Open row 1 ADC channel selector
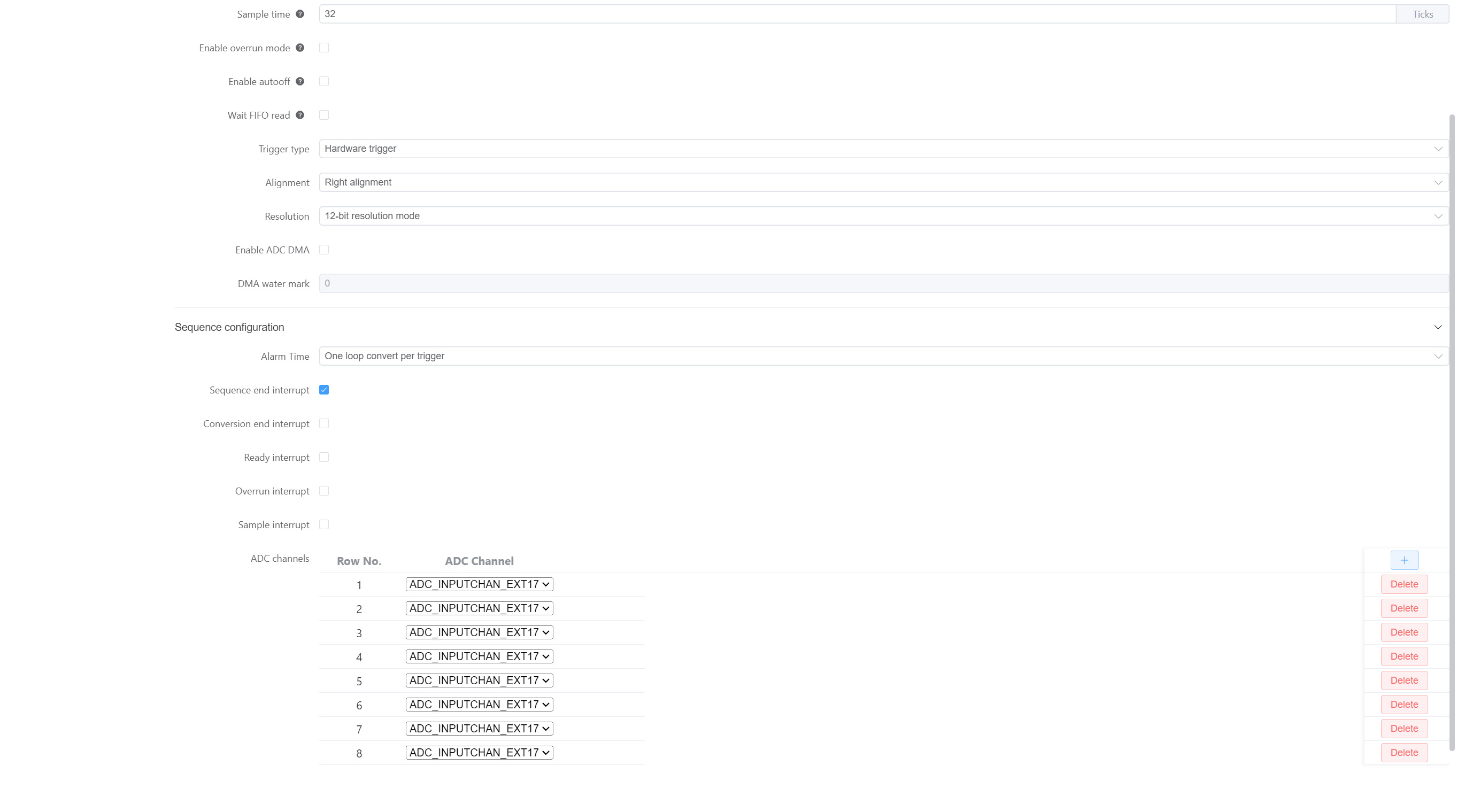This screenshot has width=1465, height=812. coord(479,584)
